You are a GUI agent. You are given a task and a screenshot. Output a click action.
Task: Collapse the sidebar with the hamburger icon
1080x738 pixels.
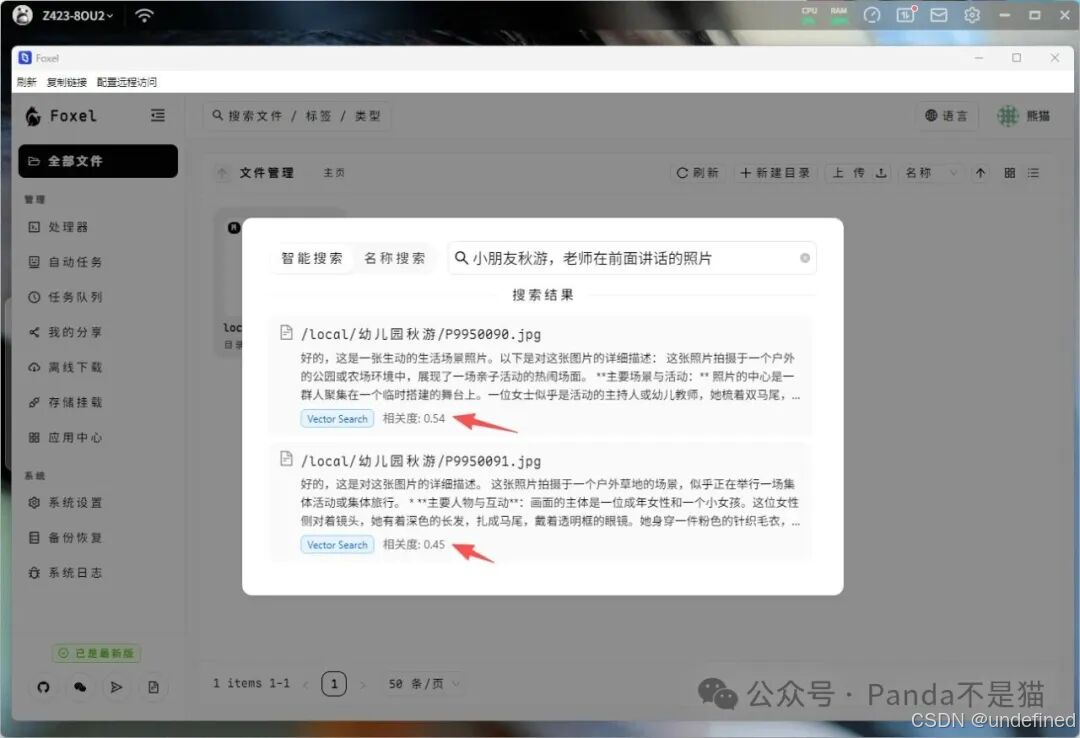[157, 115]
